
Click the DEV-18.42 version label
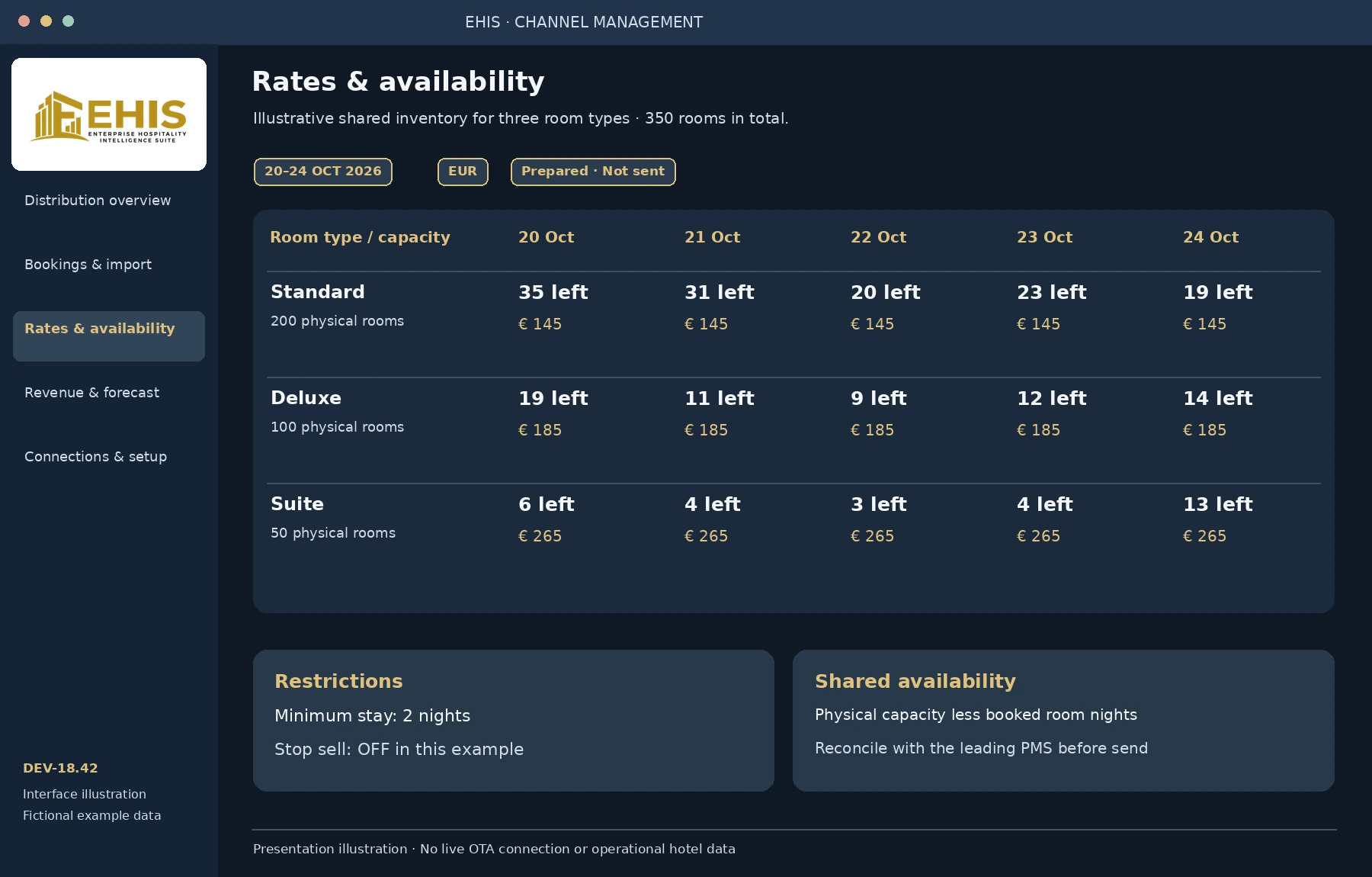60,768
